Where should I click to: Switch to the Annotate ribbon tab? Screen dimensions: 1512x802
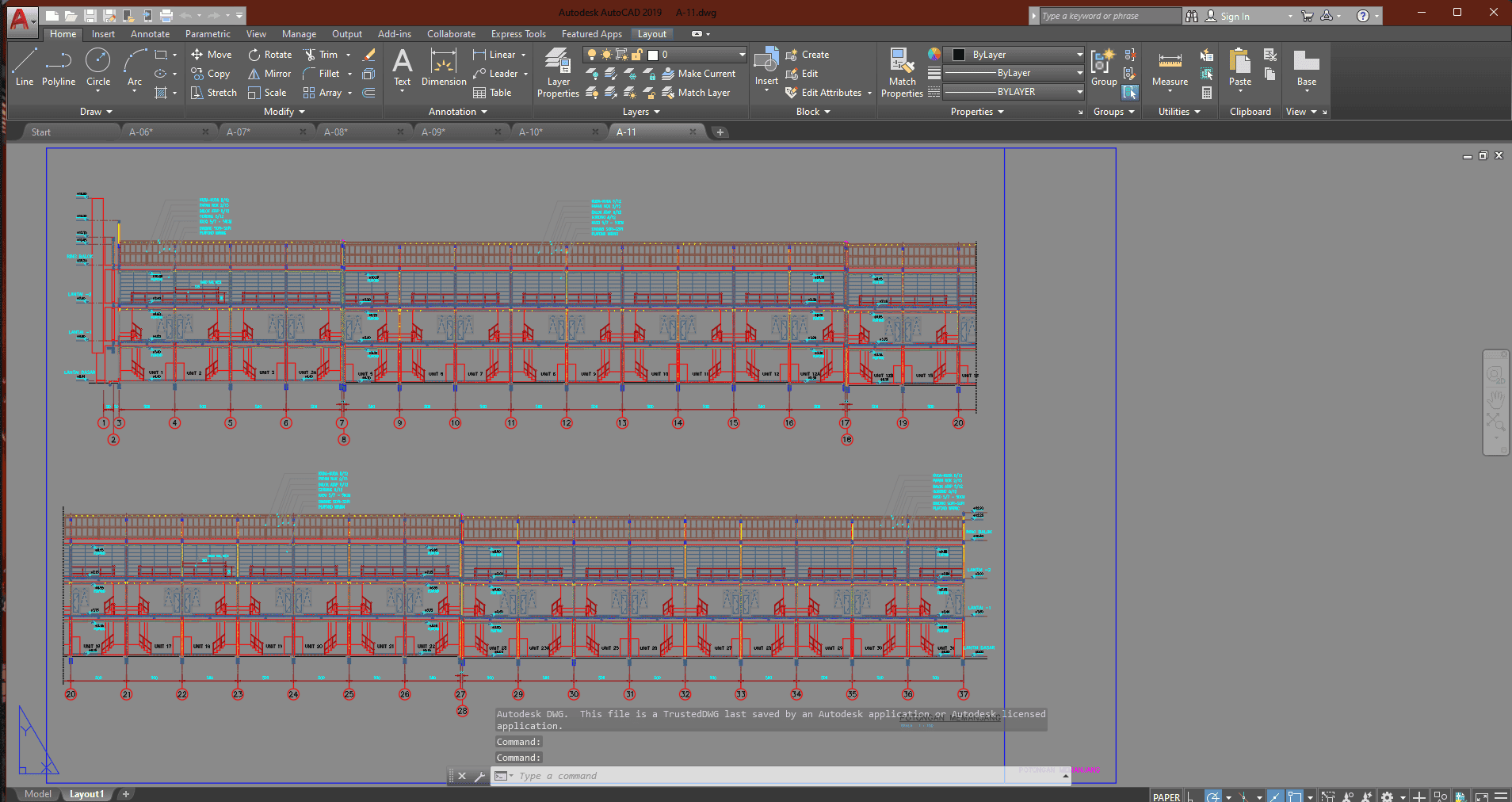point(150,34)
